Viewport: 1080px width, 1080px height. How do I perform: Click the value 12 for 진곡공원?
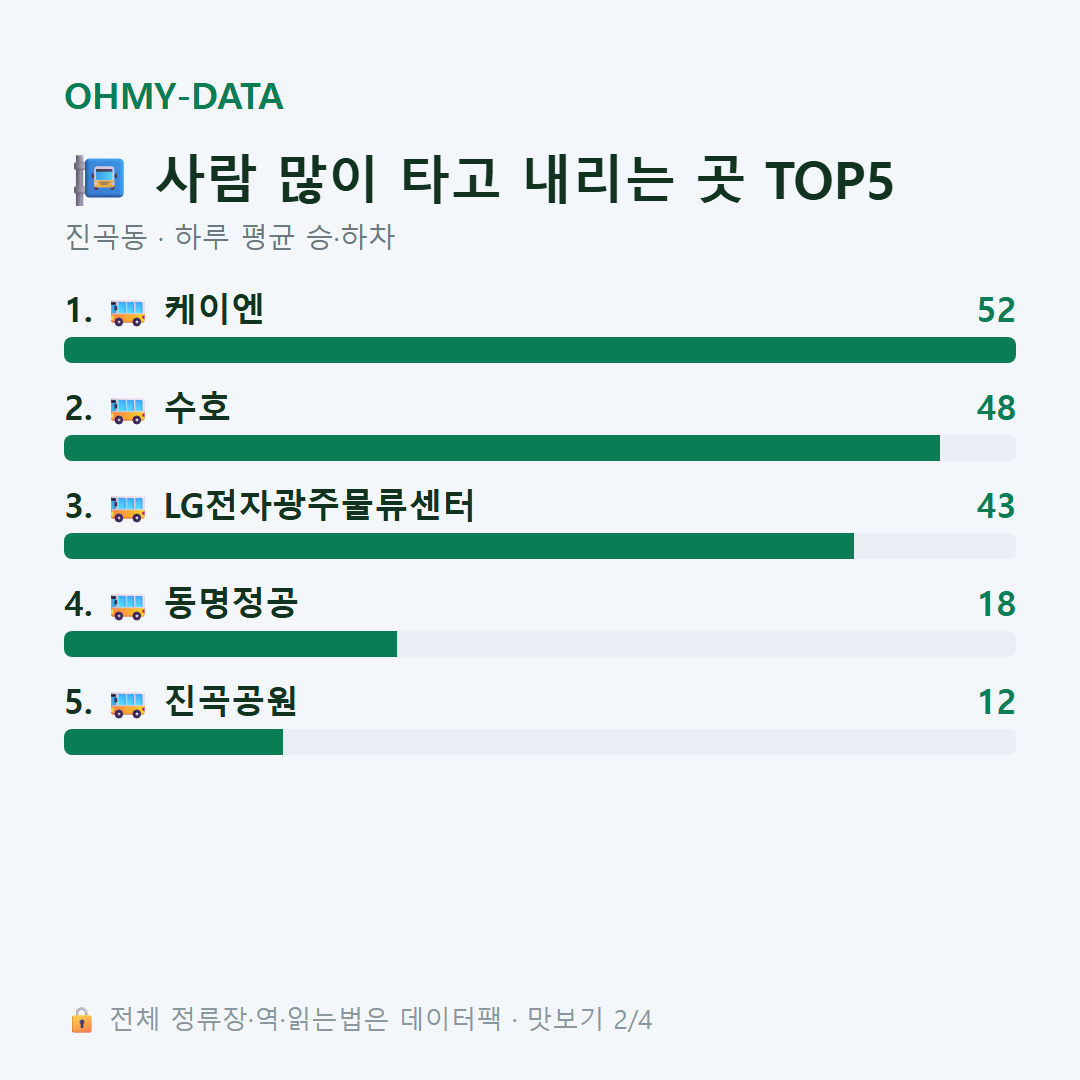(x=996, y=702)
